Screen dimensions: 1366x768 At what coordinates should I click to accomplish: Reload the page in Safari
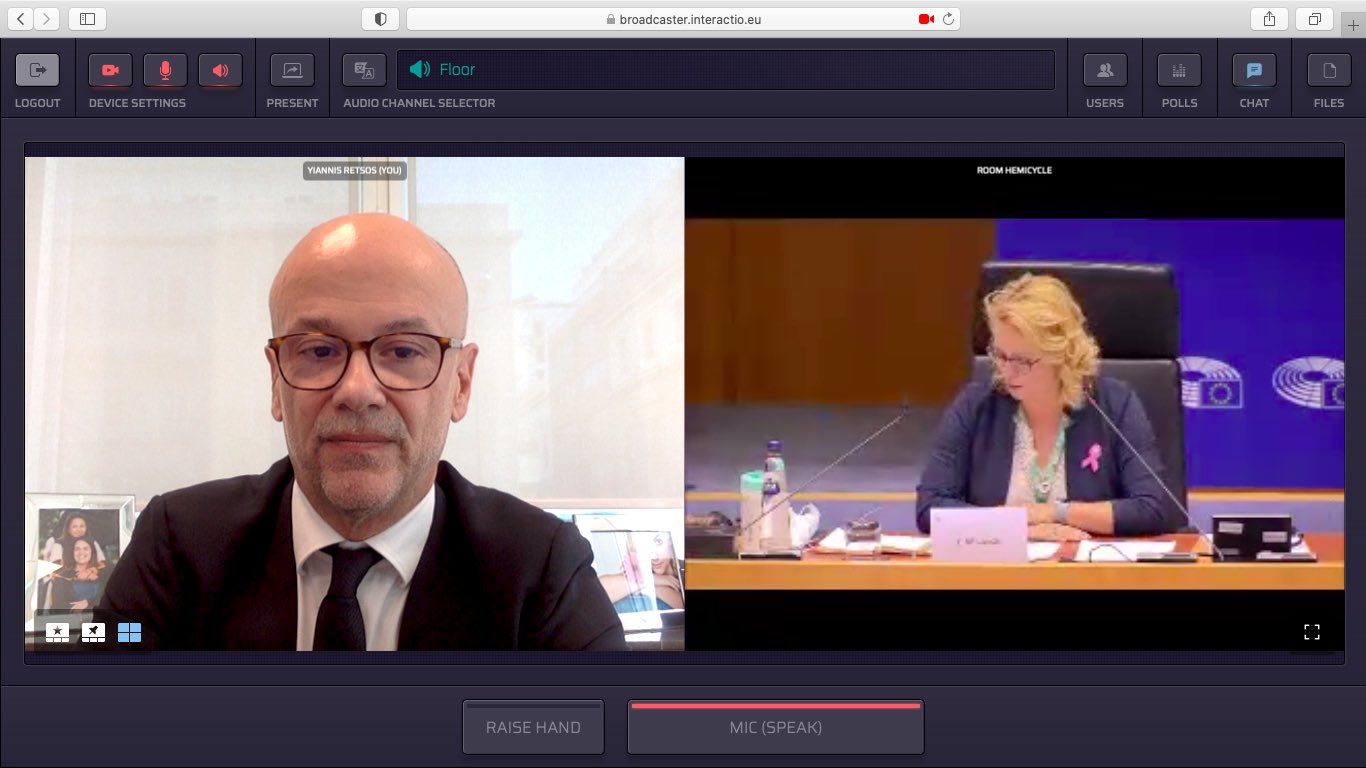tap(948, 19)
